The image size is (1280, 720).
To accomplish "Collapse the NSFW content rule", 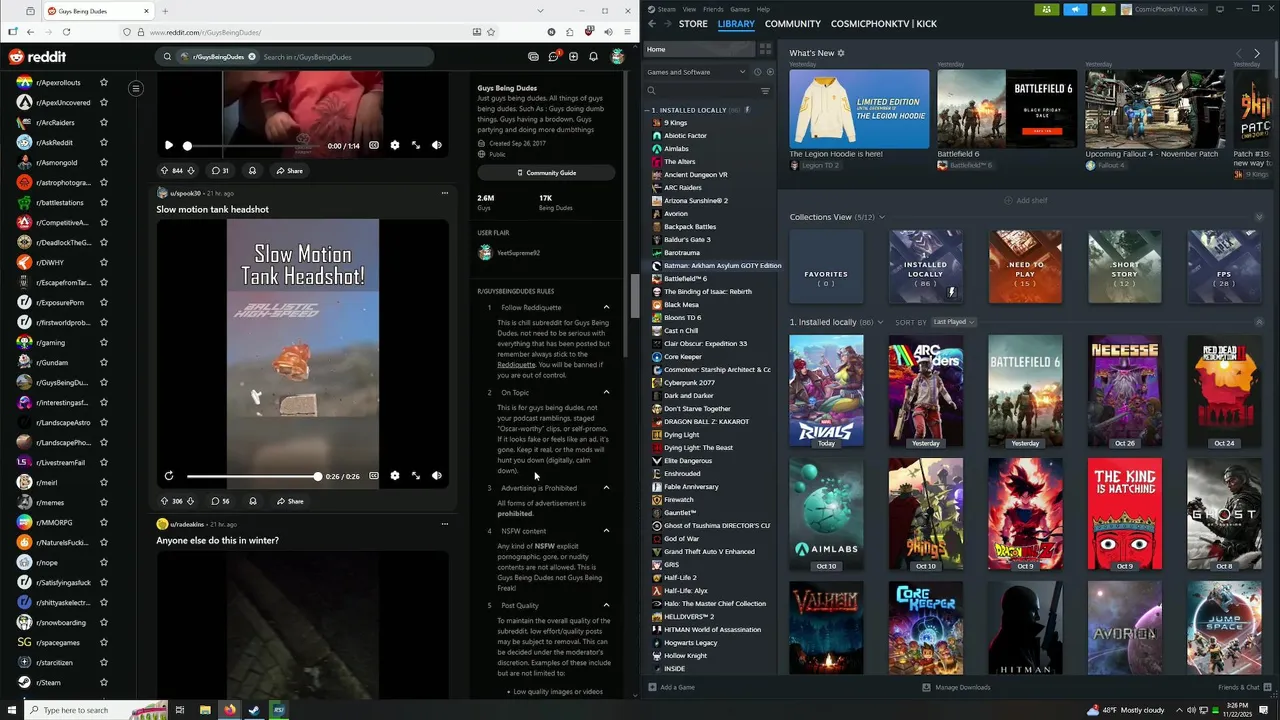I will 606,531.
